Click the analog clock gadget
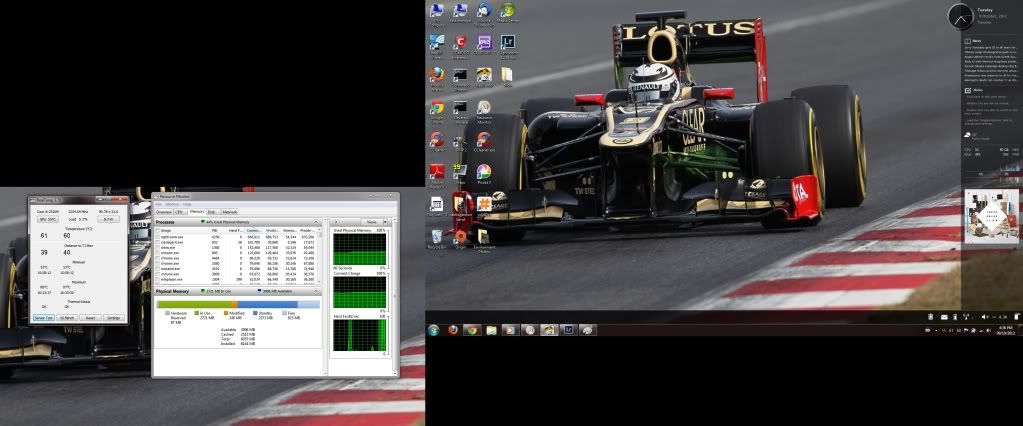This screenshot has width=1023, height=426. point(960,17)
